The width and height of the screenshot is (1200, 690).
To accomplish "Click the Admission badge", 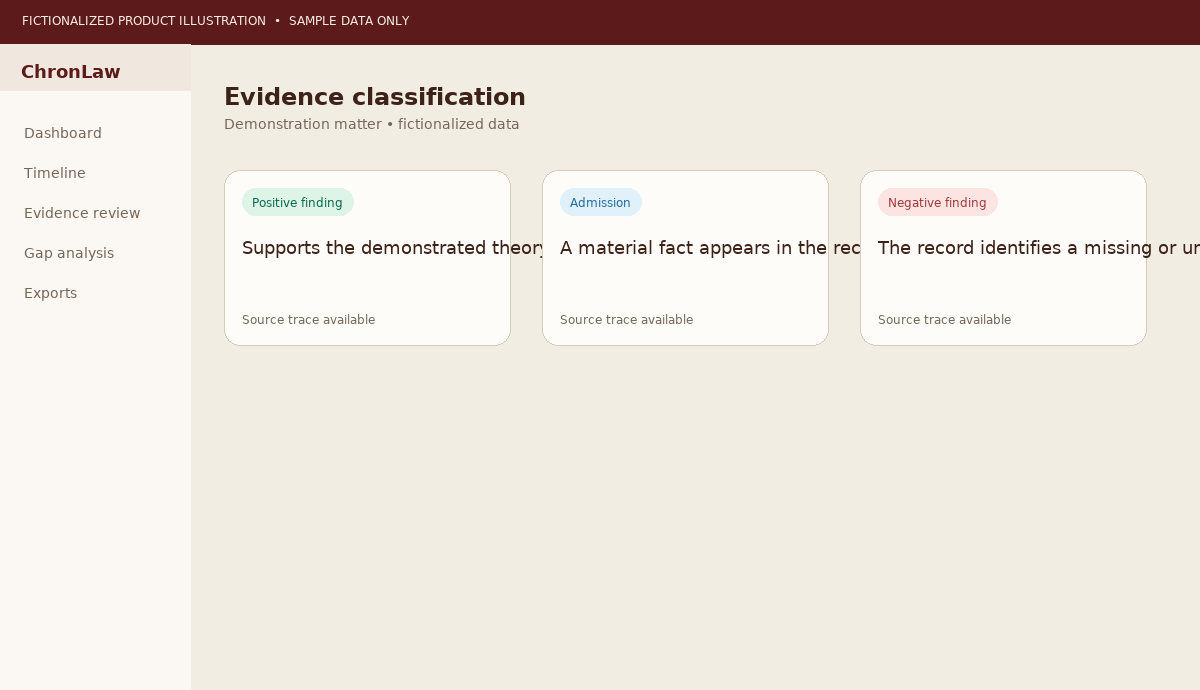I will [x=600, y=202].
